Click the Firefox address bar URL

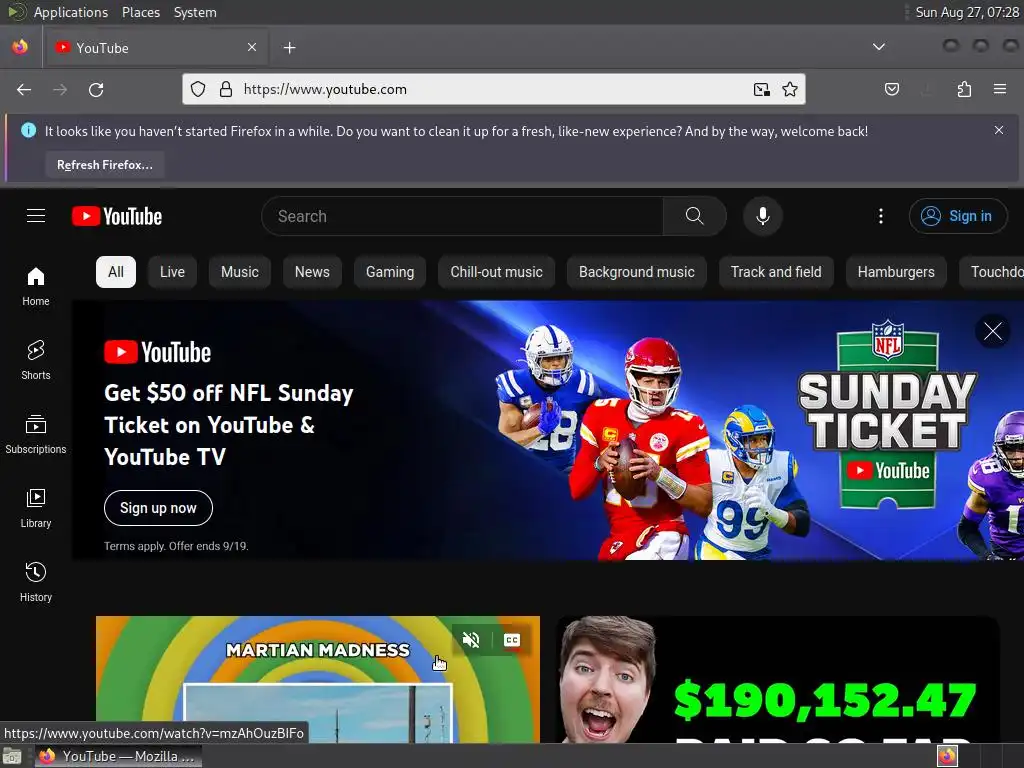tap(325, 89)
